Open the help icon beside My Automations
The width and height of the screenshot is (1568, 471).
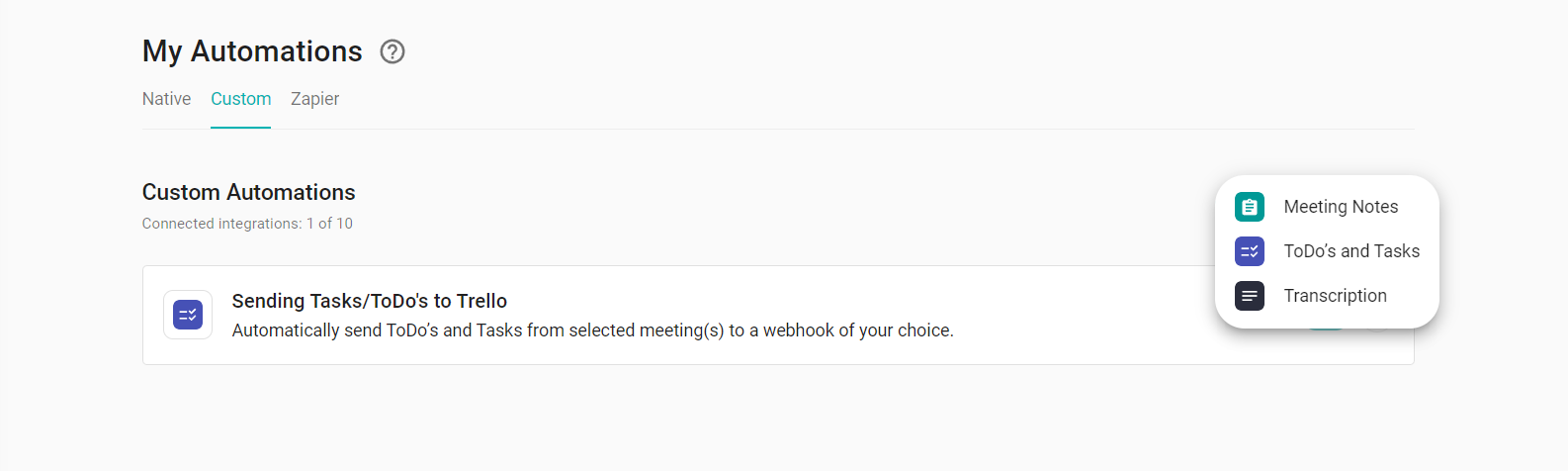pyautogui.click(x=392, y=51)
